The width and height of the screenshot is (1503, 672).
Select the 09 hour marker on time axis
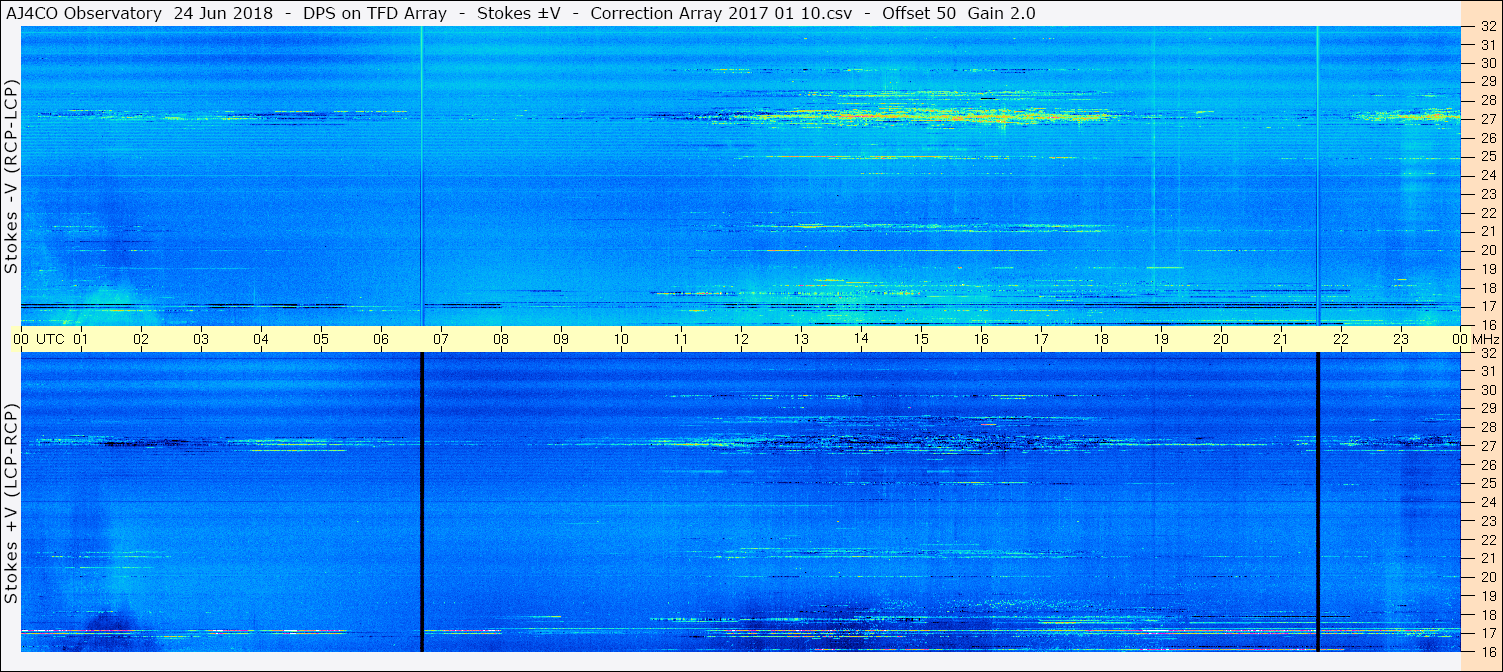click(x=561, y=339)
